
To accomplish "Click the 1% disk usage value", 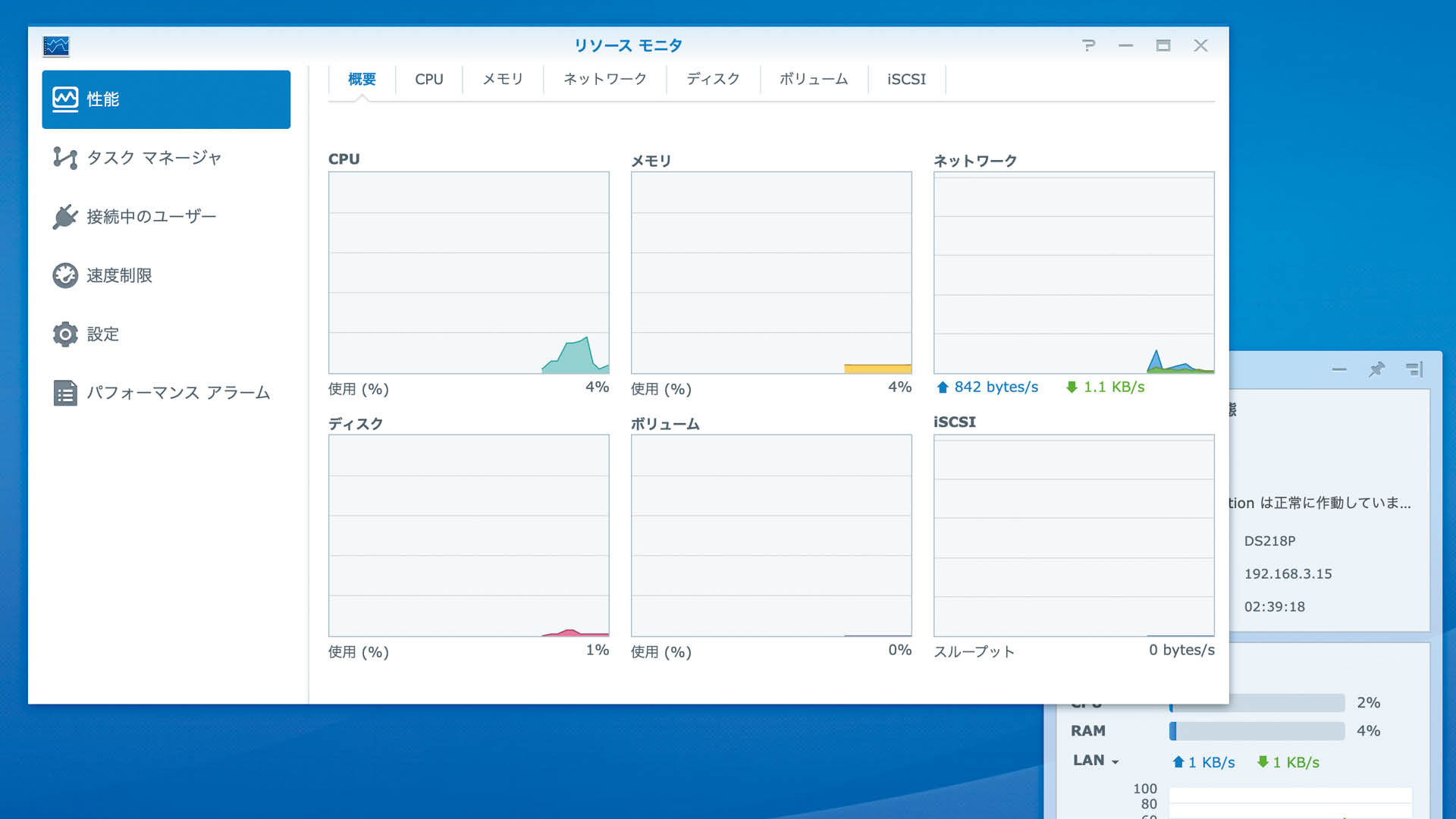I will 597,650.
